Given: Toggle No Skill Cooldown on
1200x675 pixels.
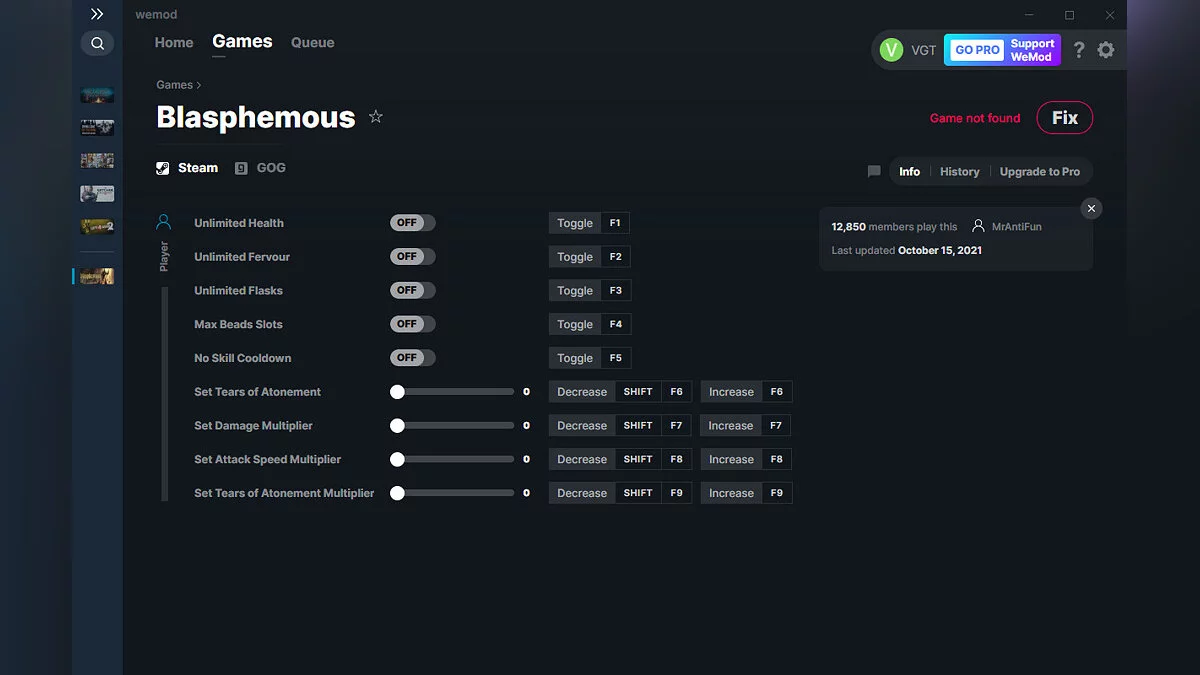Looking at the screenshot, I should (413, 358).
